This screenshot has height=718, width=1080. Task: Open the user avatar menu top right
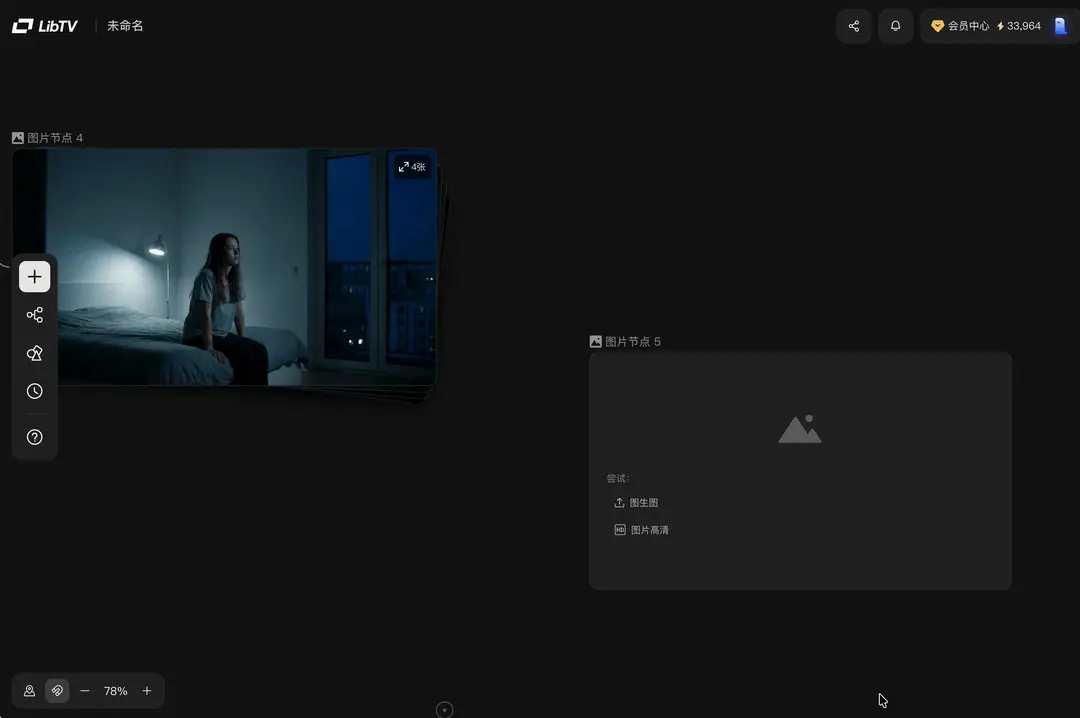coord(1059,25)
